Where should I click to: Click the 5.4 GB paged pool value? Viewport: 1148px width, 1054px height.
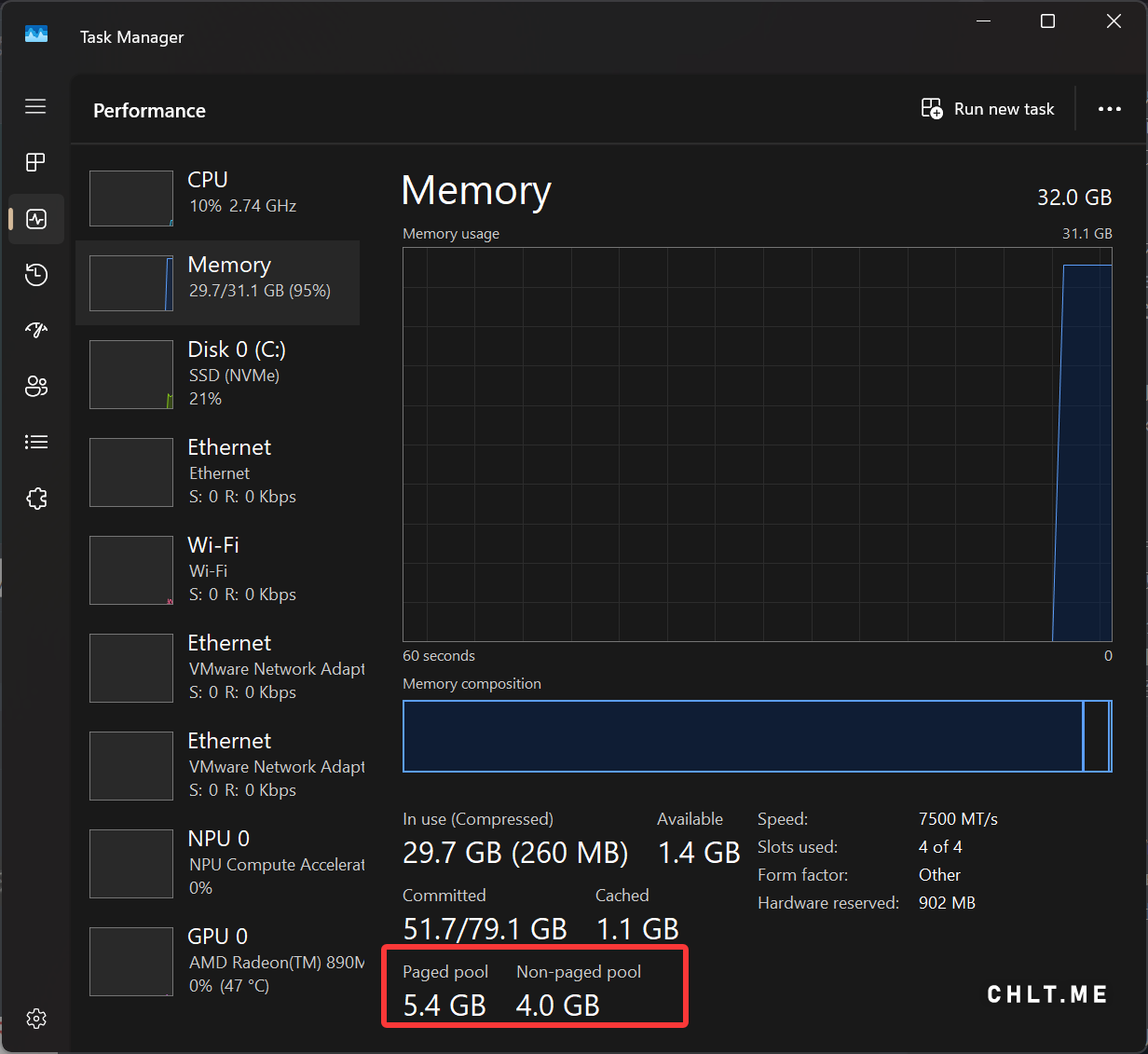tap(444, 1006)
